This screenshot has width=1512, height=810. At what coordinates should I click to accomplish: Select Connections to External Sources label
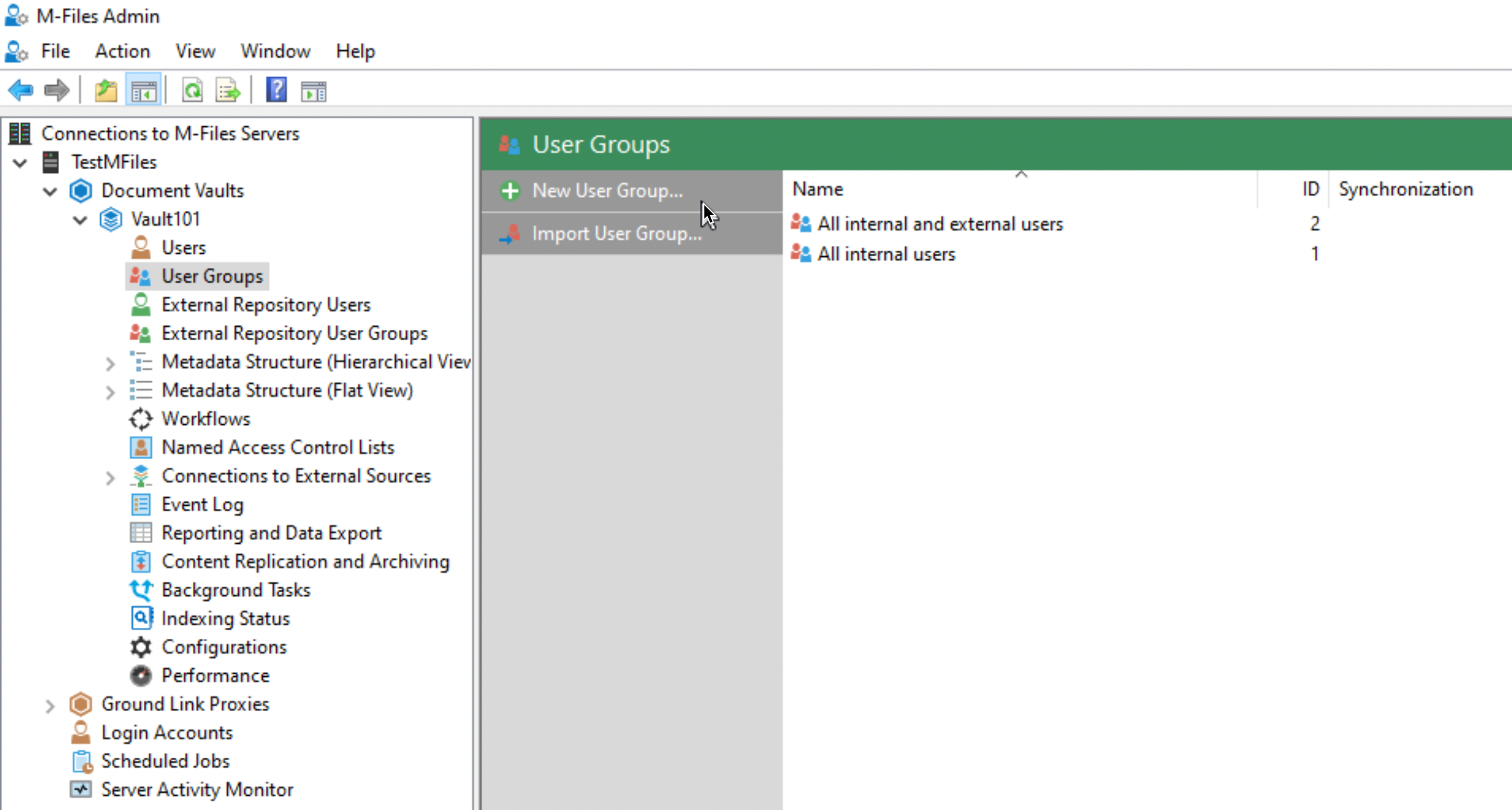[296, 476]
